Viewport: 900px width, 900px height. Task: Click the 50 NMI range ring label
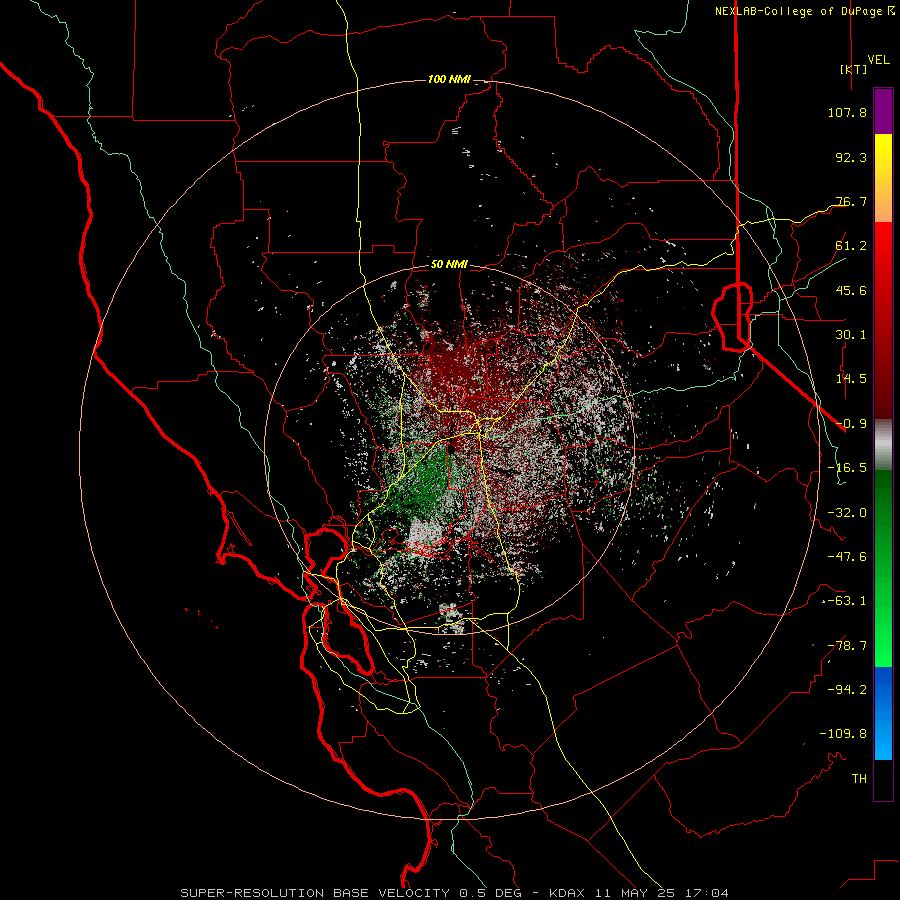click(x=449, y=265)
